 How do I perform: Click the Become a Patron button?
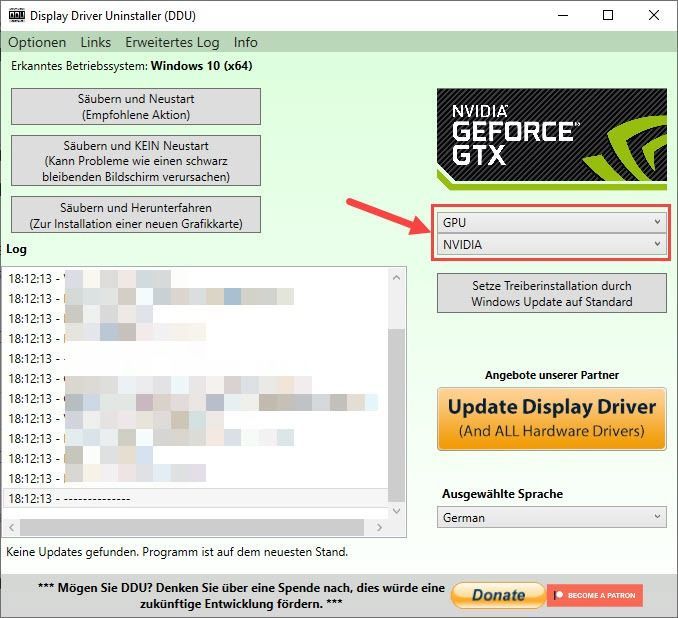pos(595,595)
